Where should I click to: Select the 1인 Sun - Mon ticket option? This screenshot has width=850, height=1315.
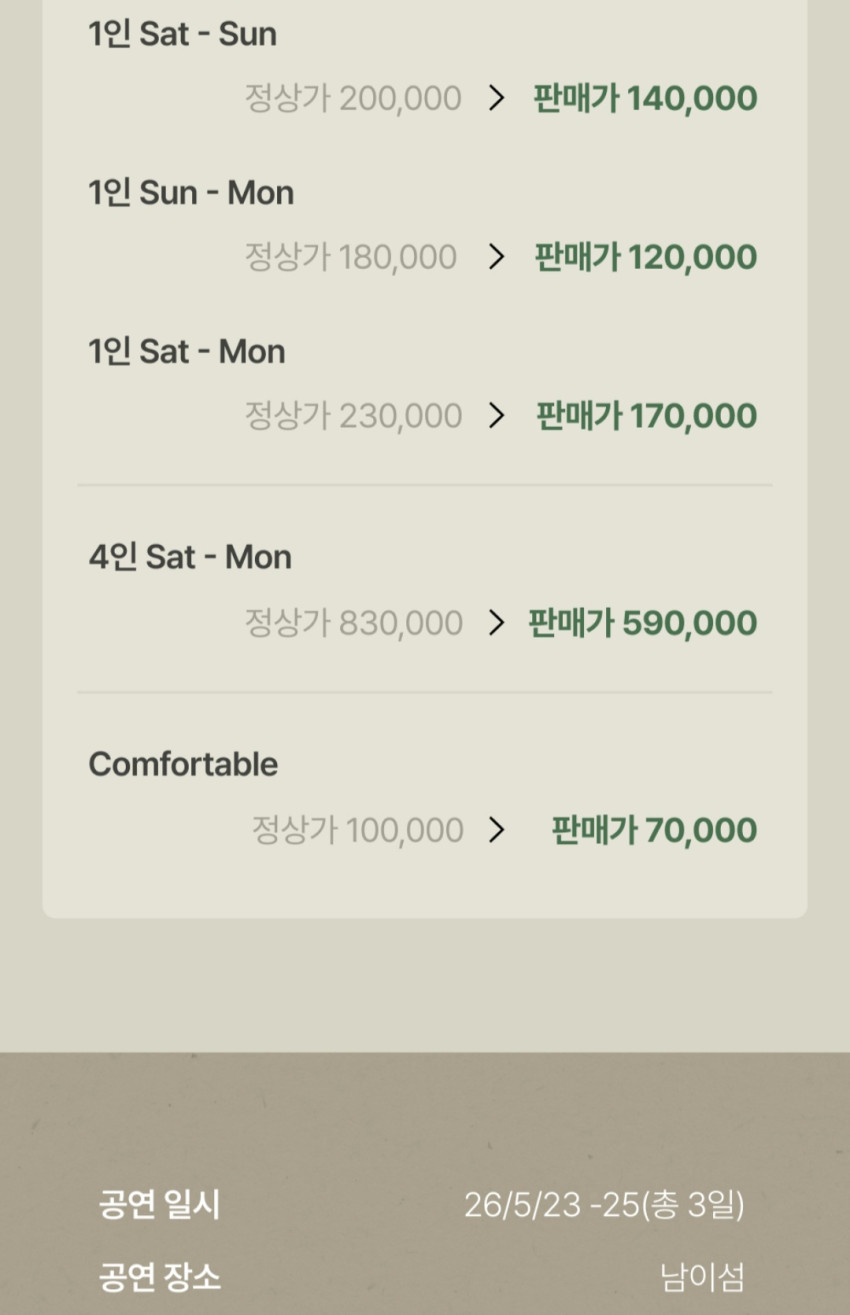191,192
